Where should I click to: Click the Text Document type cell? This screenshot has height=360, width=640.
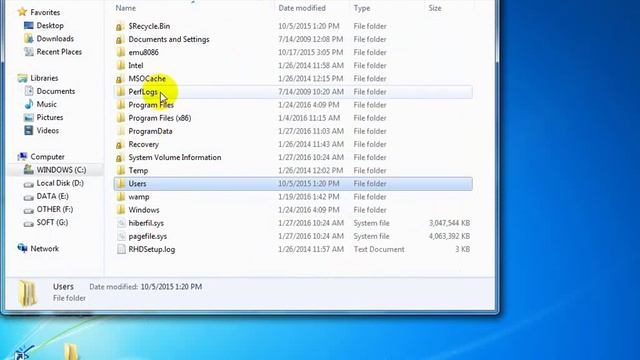tap(379, 249)
